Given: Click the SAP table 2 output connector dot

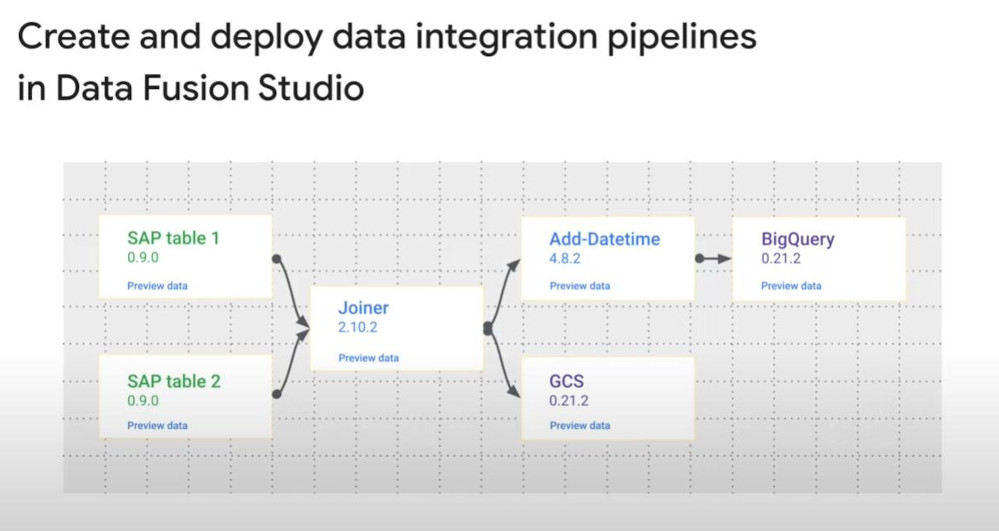Looking at the screenshot, I should 277,395.
